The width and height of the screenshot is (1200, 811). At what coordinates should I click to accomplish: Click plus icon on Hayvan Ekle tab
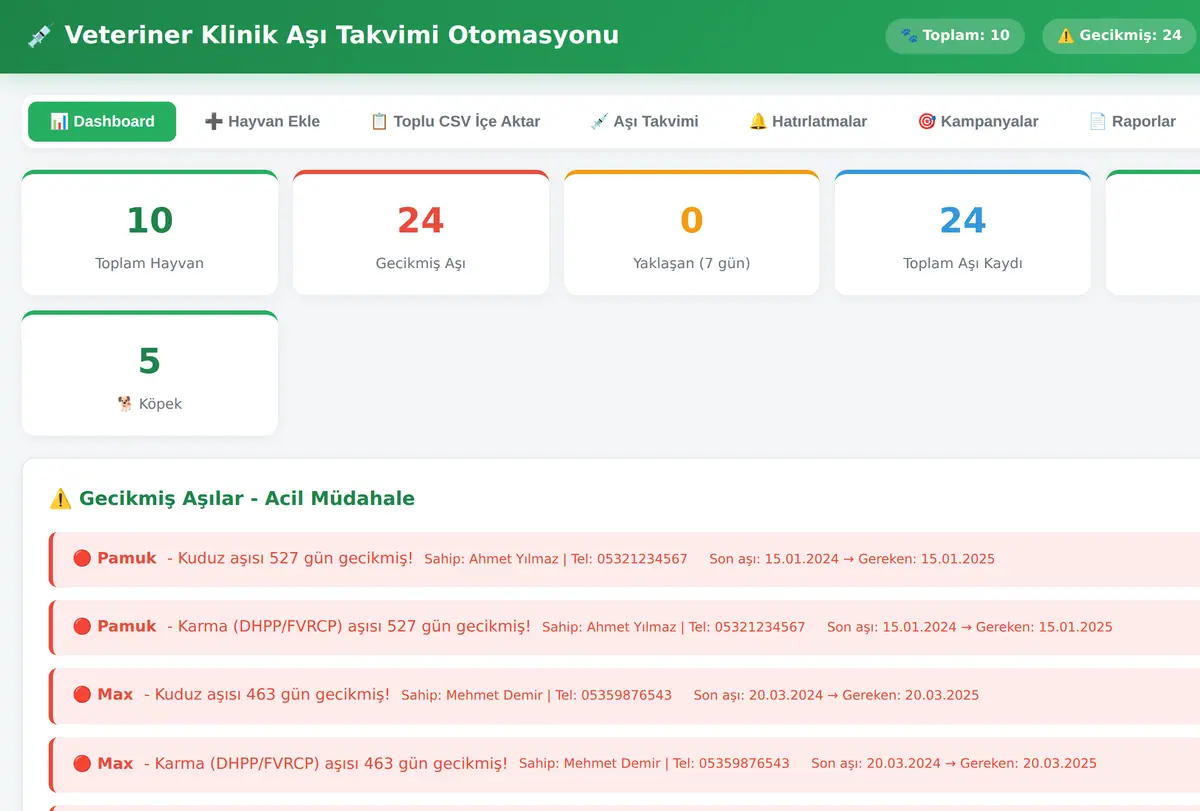coord(214,121)
